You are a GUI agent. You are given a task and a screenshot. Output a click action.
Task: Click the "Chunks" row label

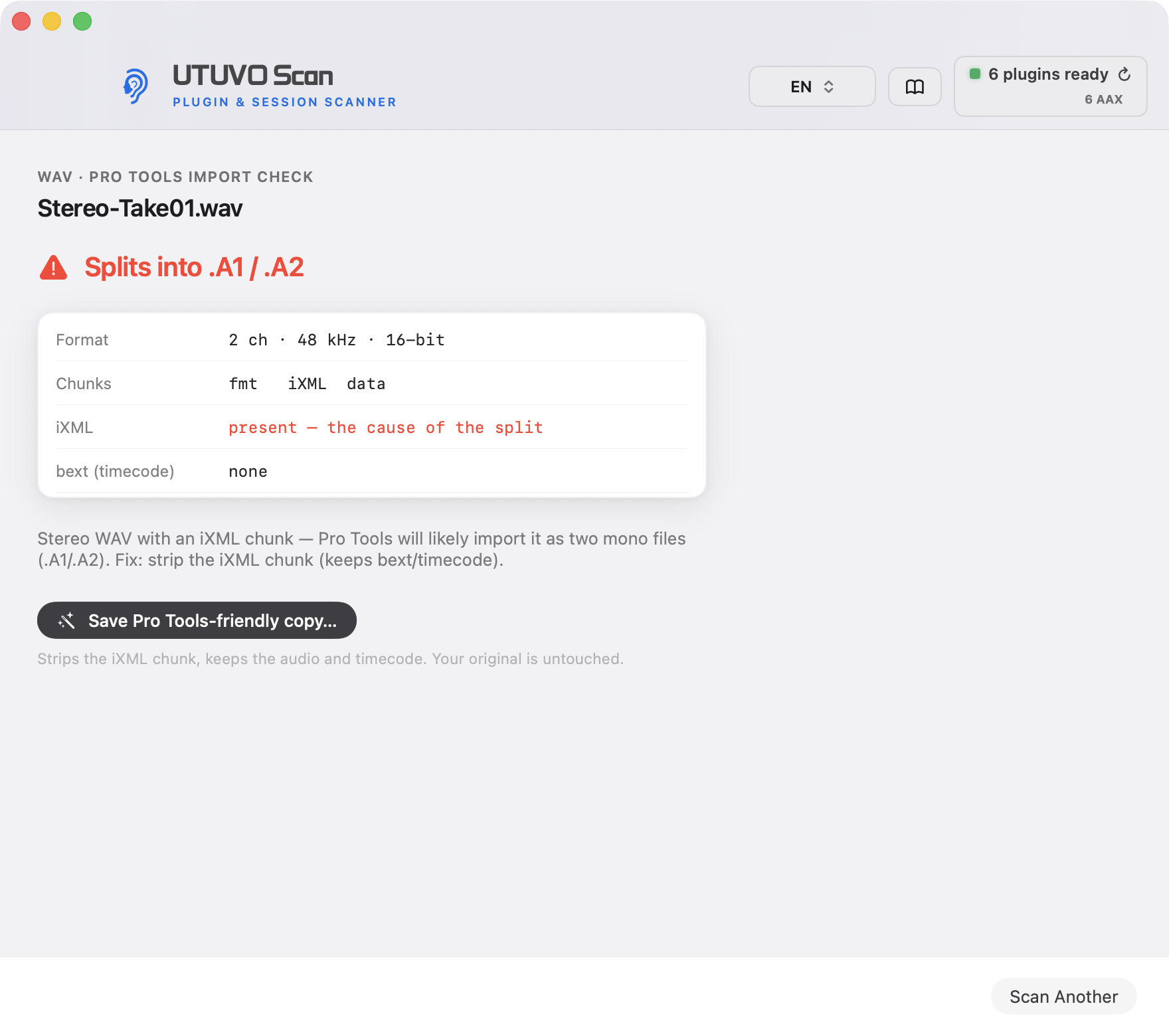(84, 384)
